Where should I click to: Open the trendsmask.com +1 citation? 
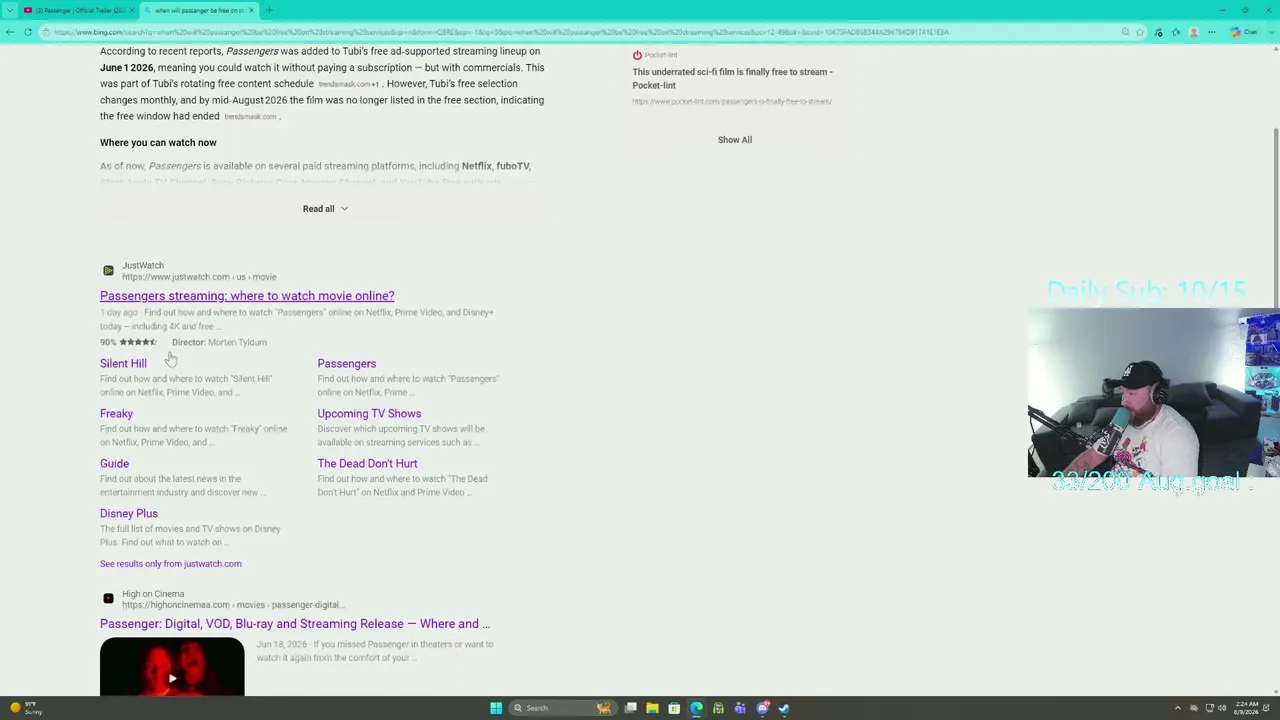[x=348, y=84]
